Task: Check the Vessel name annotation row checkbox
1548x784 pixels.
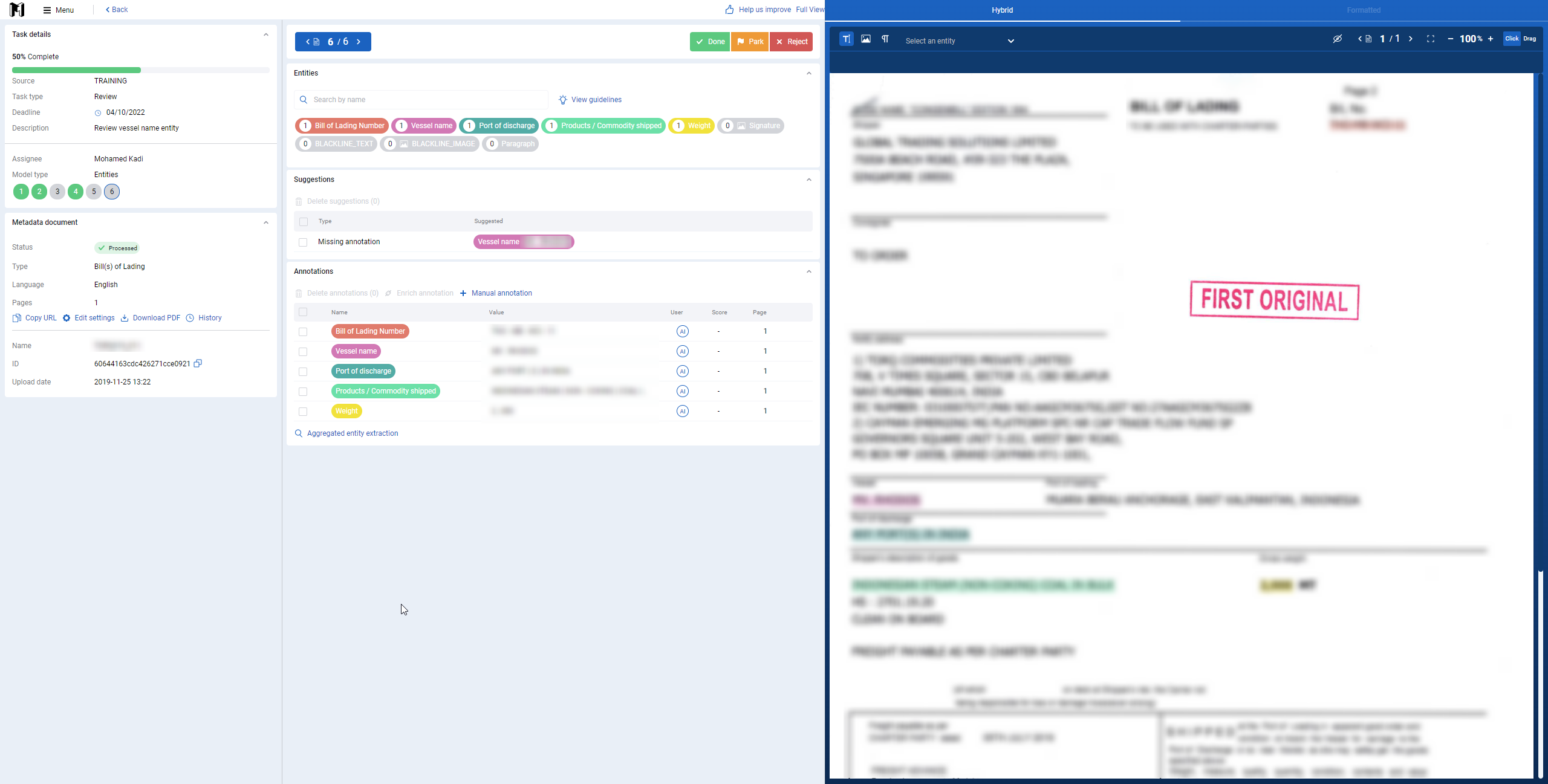Action: (x=303, y=352)
